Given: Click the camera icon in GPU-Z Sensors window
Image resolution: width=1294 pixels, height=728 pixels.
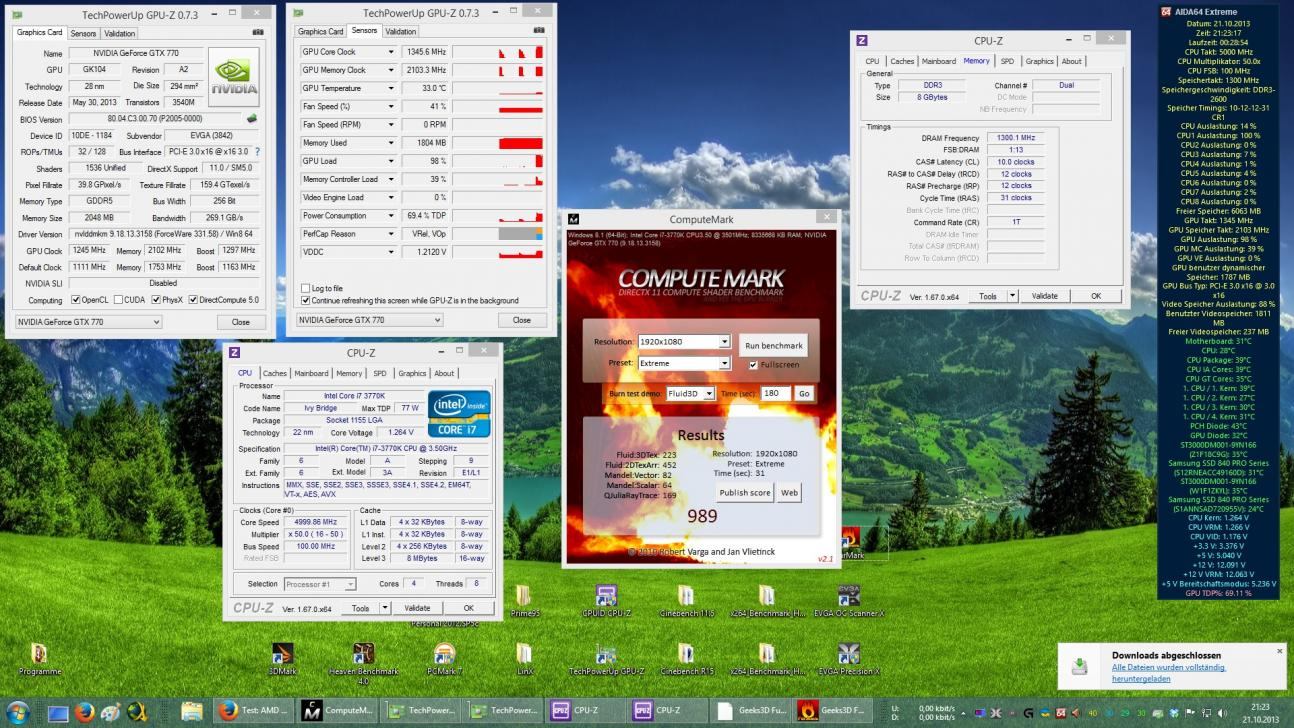Looking at the screenshot, I should point(539,30).
